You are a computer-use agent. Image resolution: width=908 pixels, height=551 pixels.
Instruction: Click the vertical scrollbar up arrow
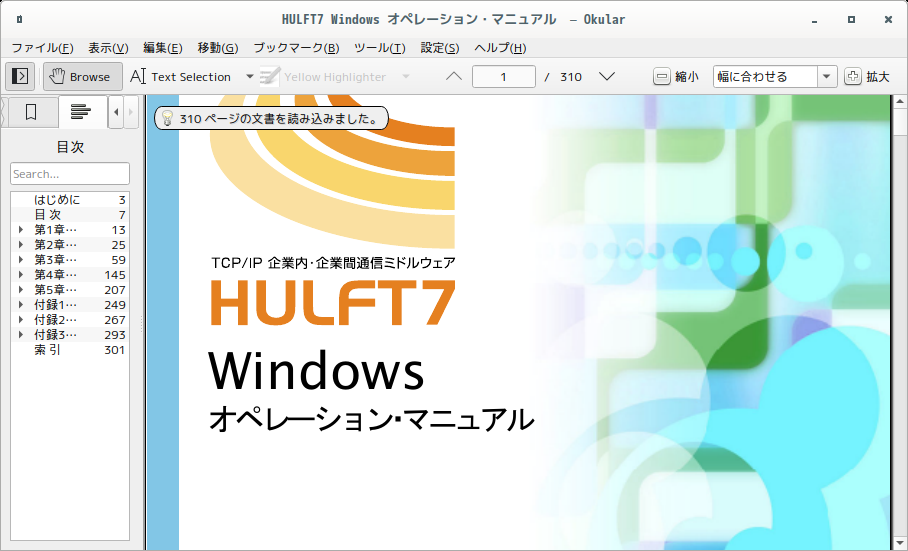899,102
